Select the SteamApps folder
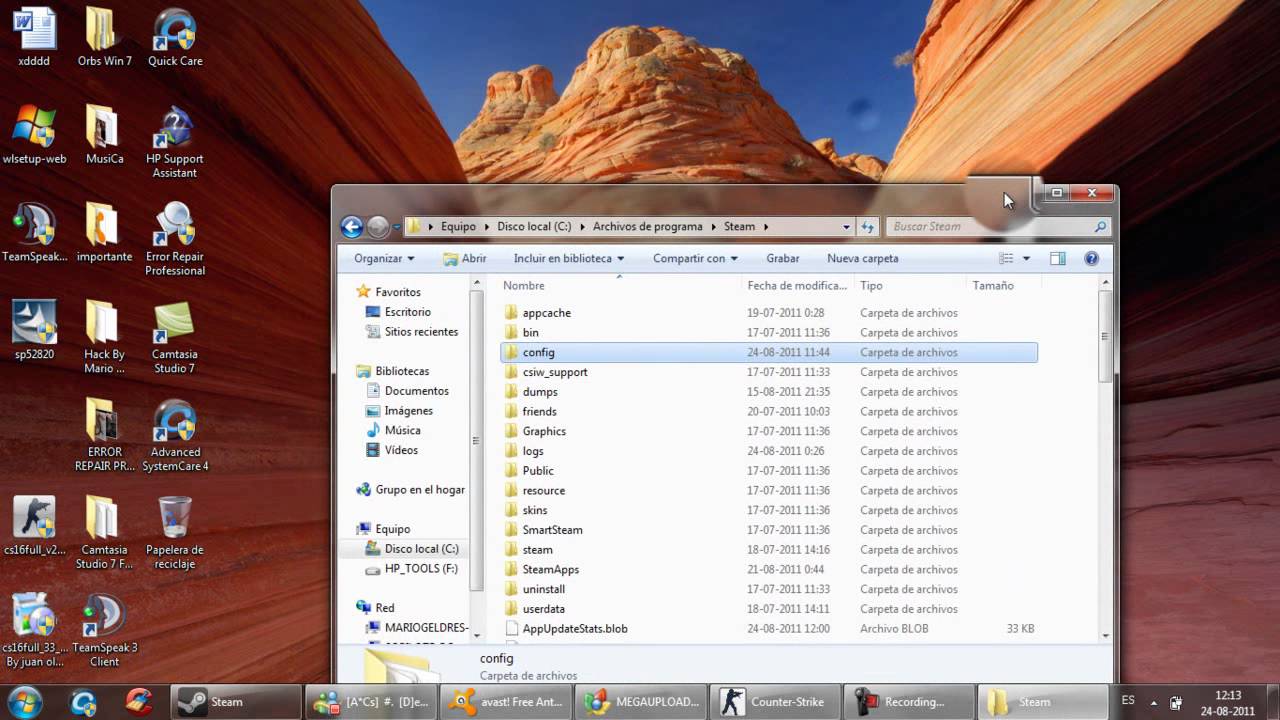The height and width of the screenshot is (720, 1280). click(x=550, y=569)
